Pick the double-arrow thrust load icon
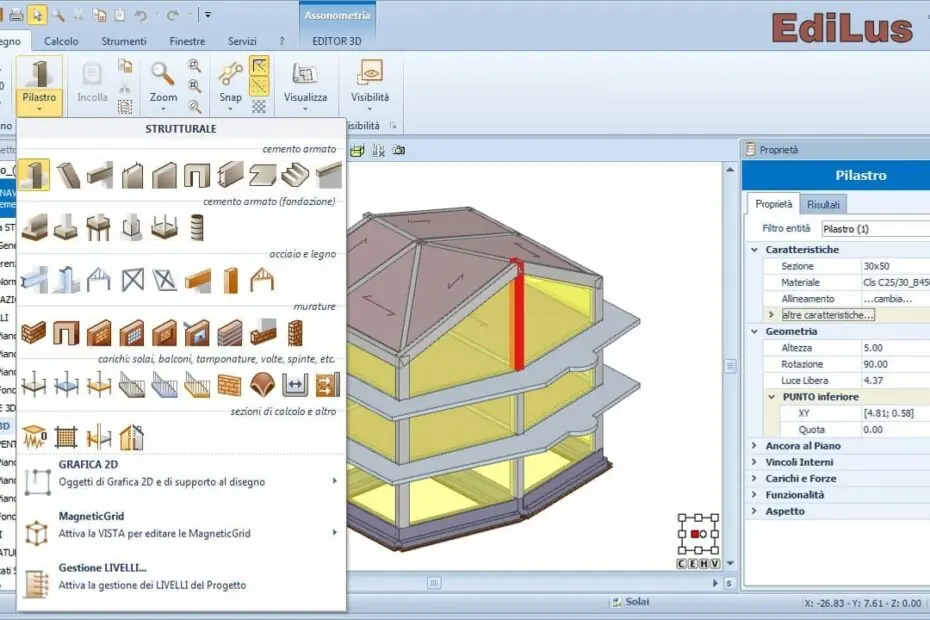930x620 pixels. pos(295,384)
